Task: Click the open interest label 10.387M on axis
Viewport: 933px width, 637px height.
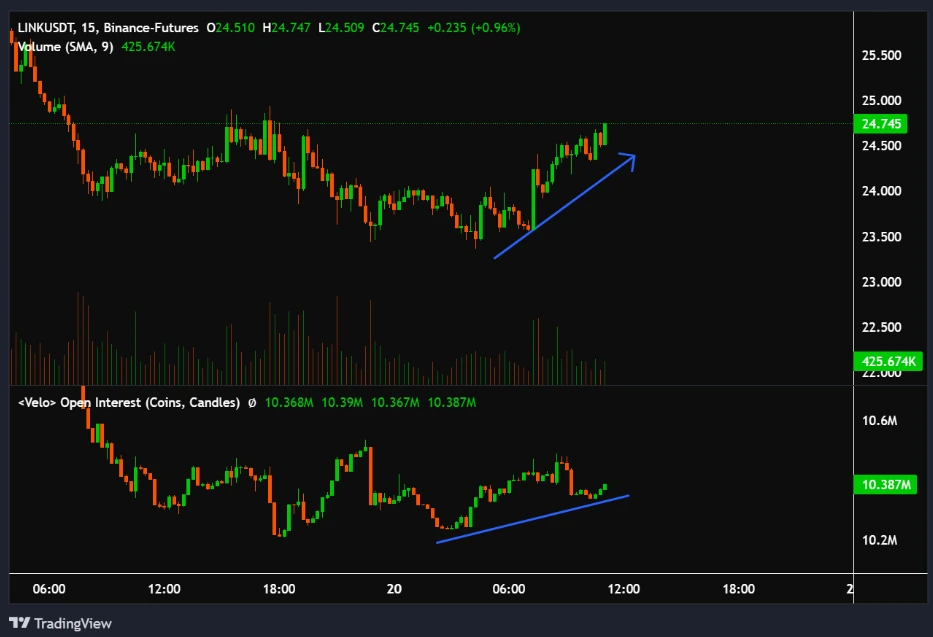Action: pyautogui.click(x=885, y=484)
